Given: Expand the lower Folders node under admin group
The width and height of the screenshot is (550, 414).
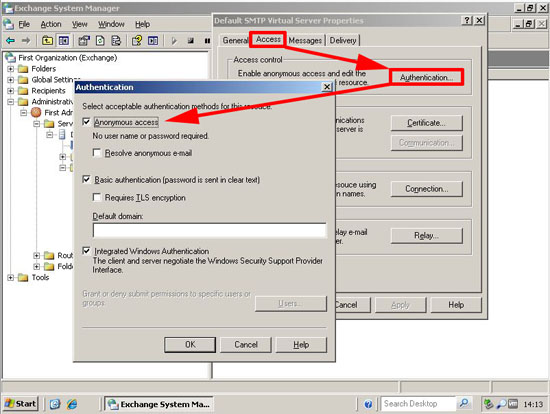Looking at the screenshot, I should (x=36, y=266).
